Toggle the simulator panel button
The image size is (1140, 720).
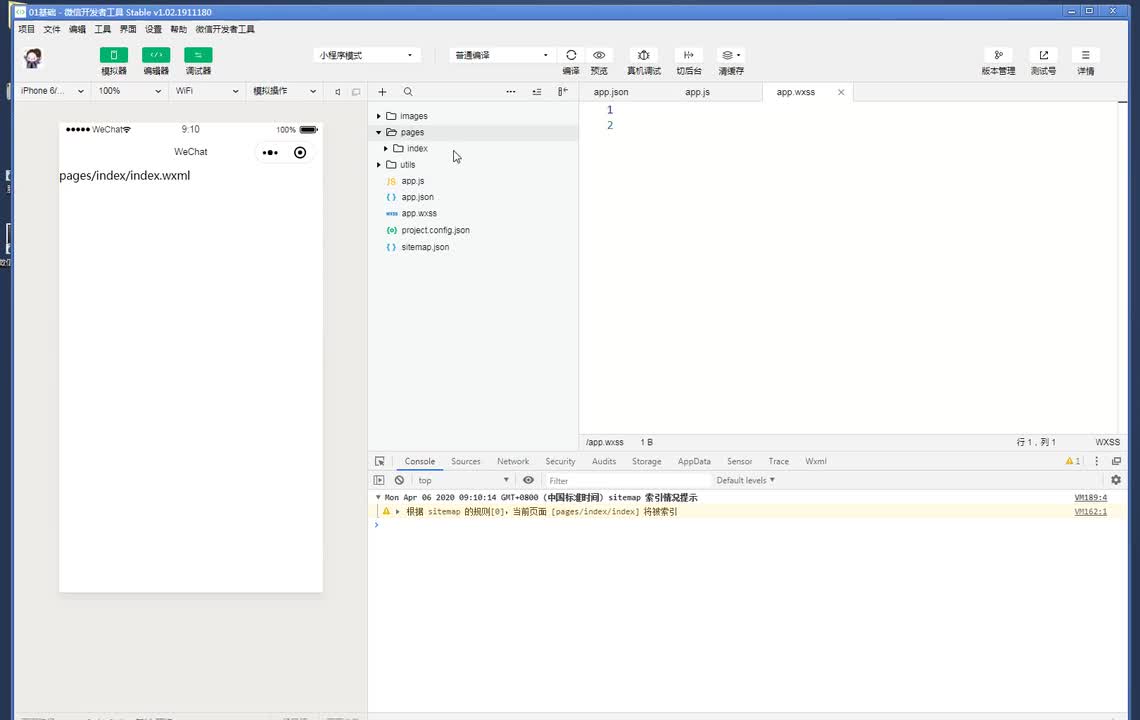point(113,55)
